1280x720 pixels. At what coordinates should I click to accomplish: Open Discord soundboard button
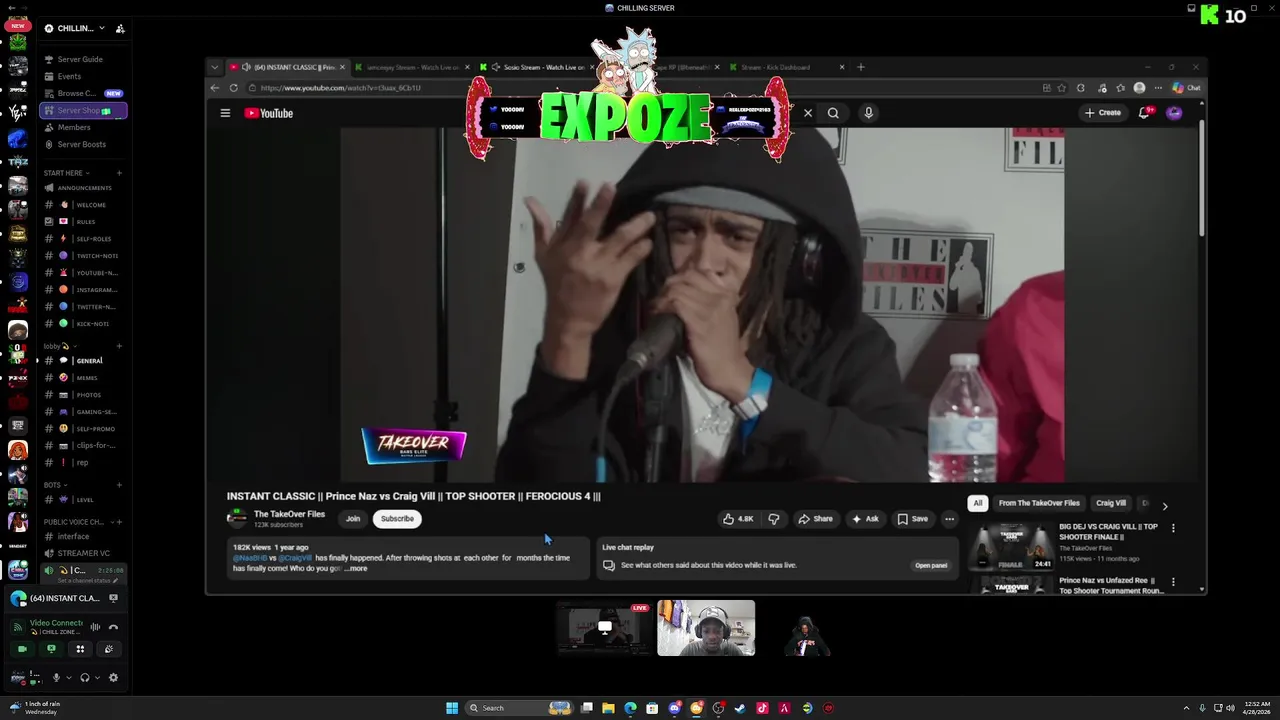pyautogui.click(x=109, y=649)
